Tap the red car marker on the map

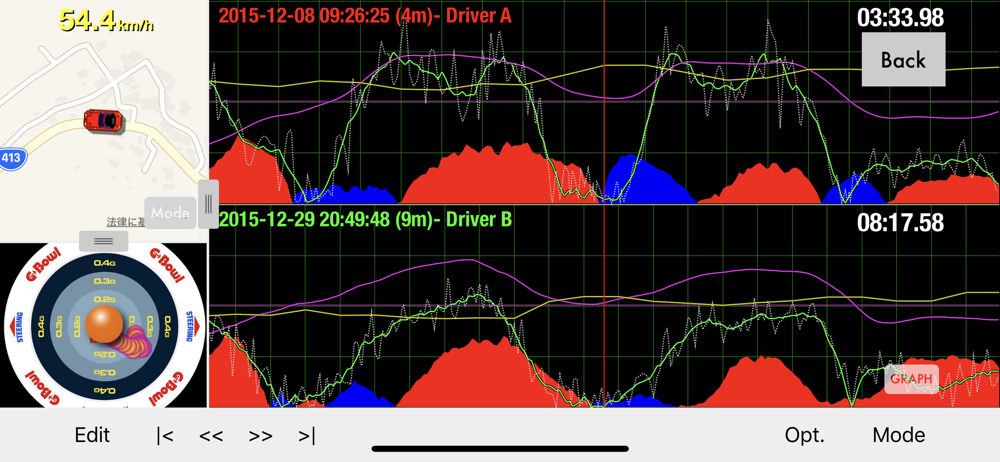(102, 120)
